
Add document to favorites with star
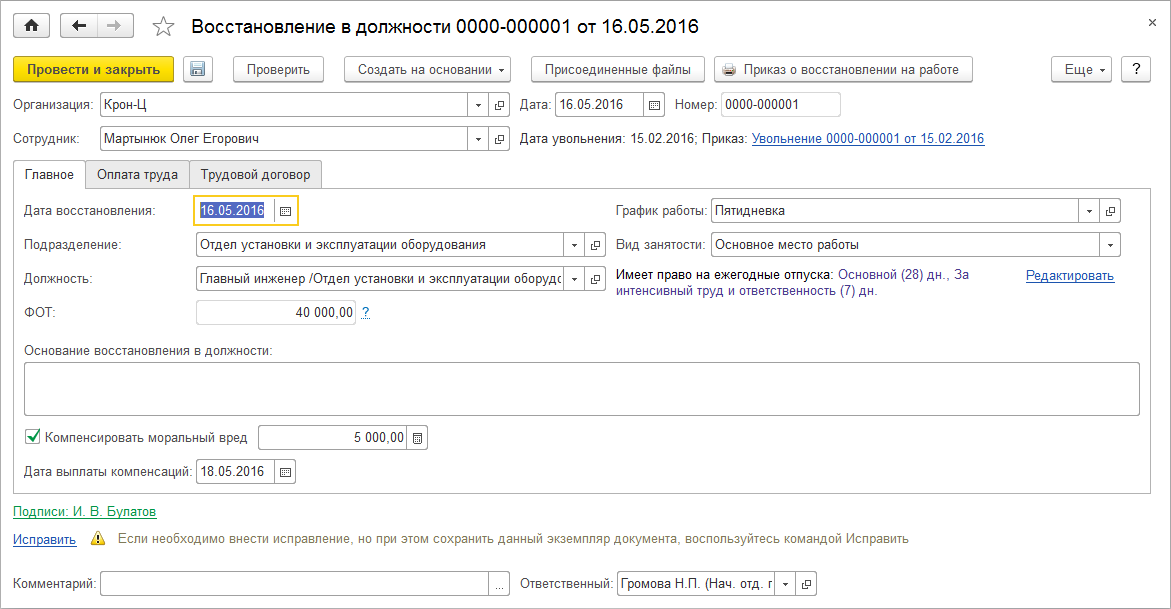click(x=163, y=27)
